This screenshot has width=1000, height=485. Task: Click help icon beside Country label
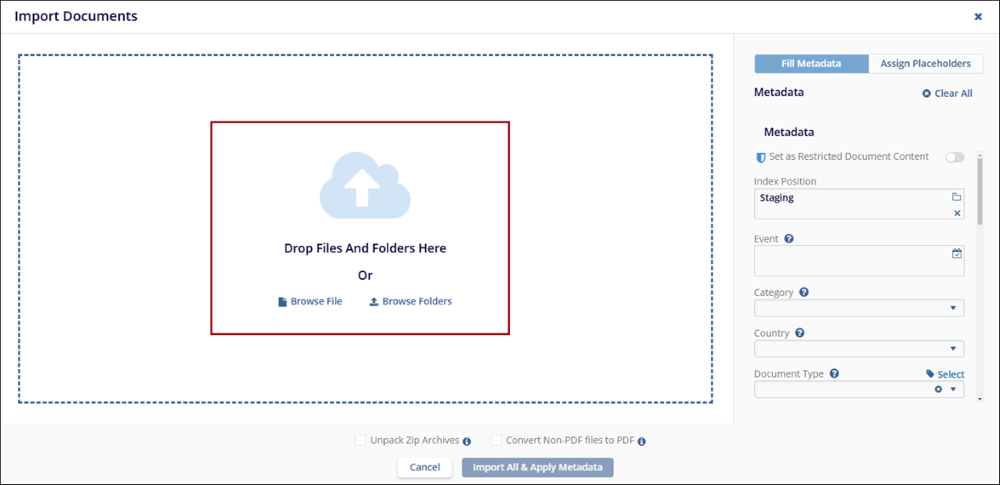(x=799, y=333)
